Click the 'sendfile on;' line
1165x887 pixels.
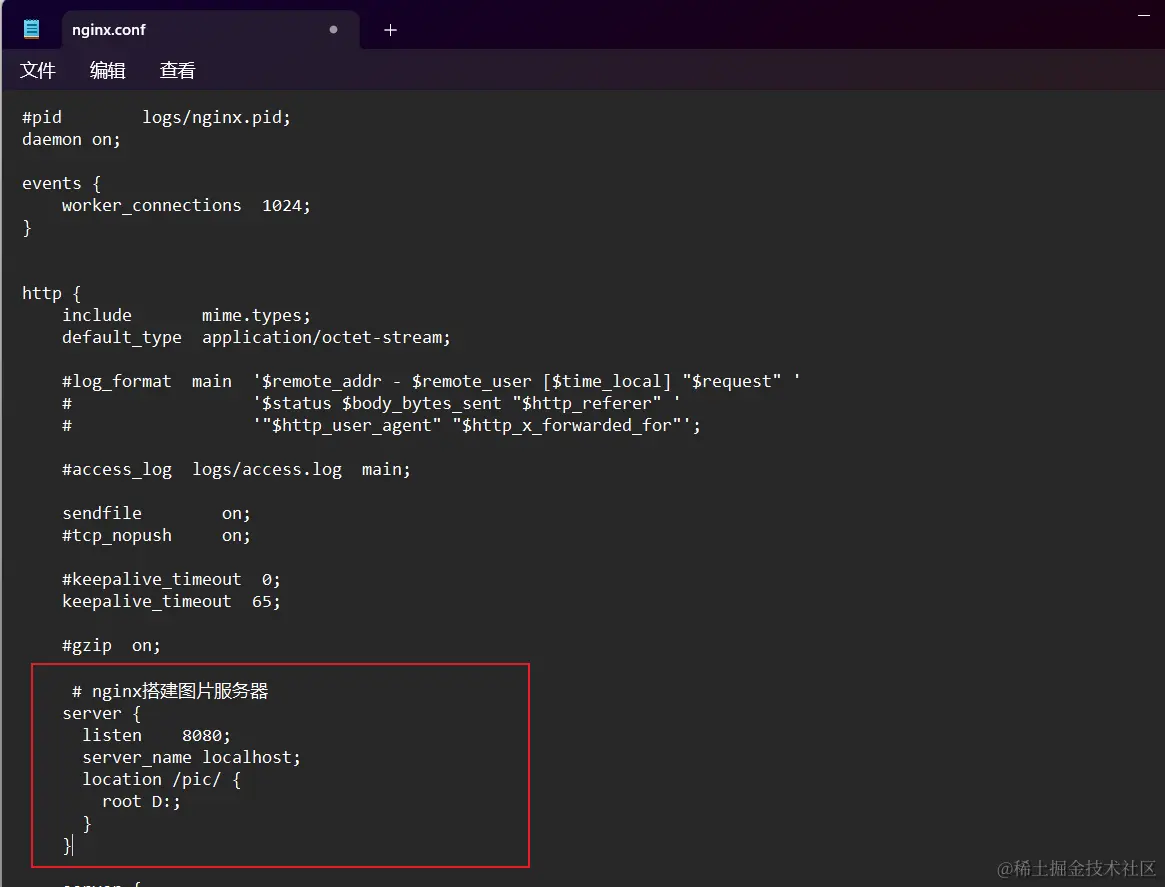pos(157,513)
